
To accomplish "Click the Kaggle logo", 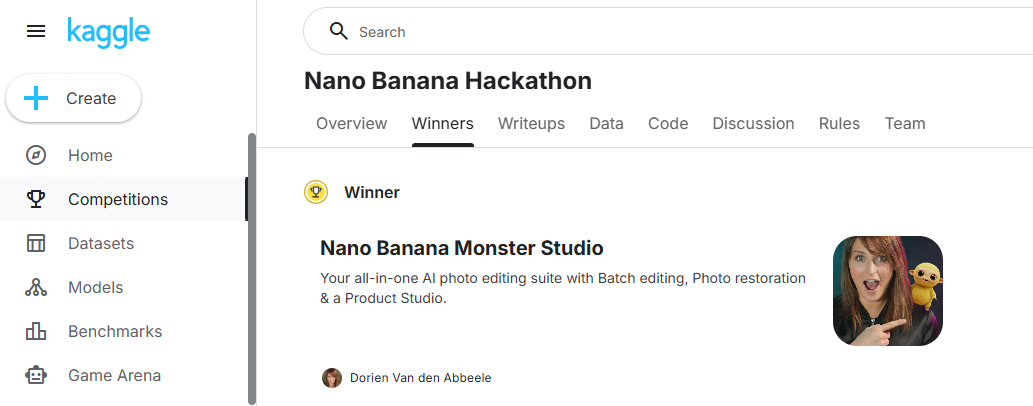I will coord(108,32).
